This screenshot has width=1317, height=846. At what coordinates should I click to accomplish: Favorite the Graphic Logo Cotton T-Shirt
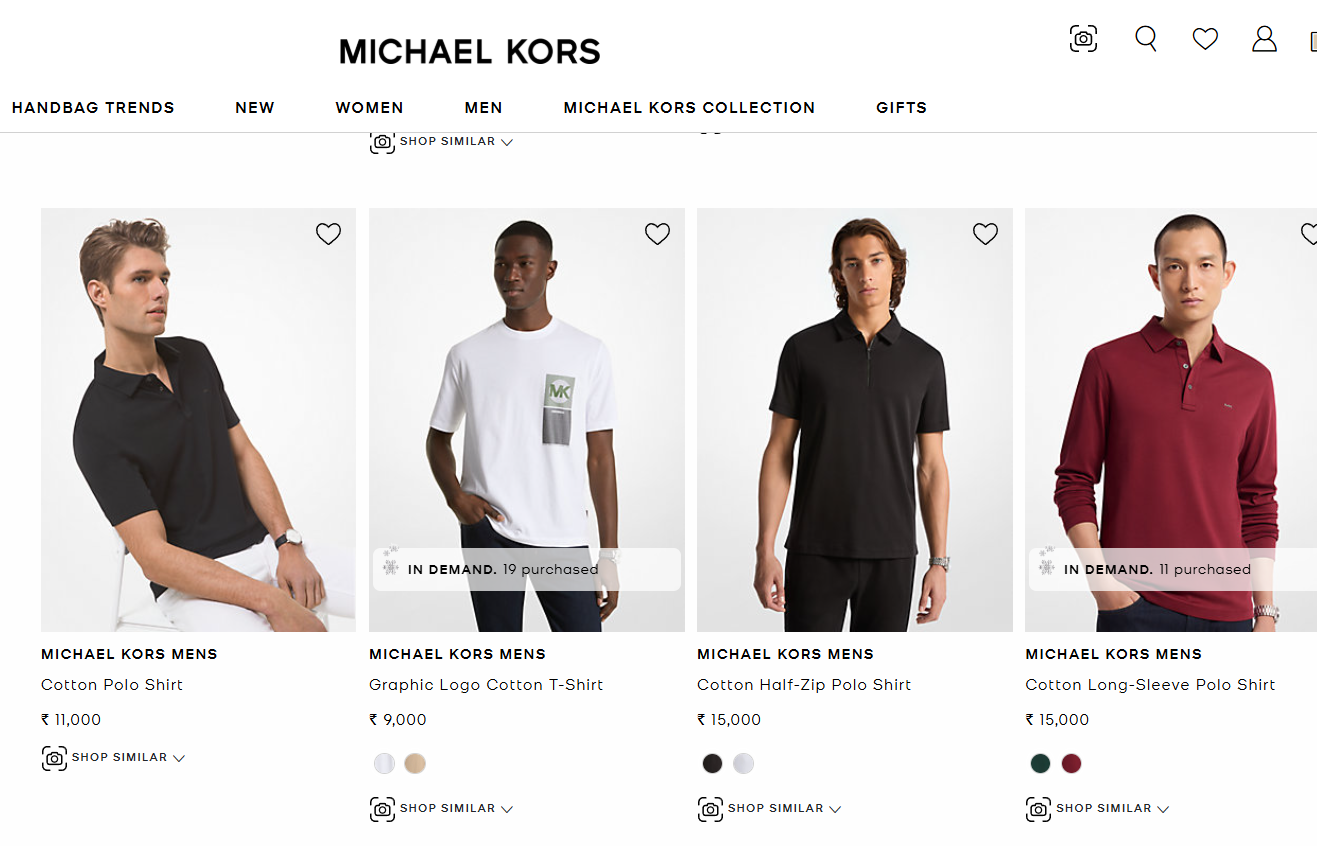click(657, 234)
